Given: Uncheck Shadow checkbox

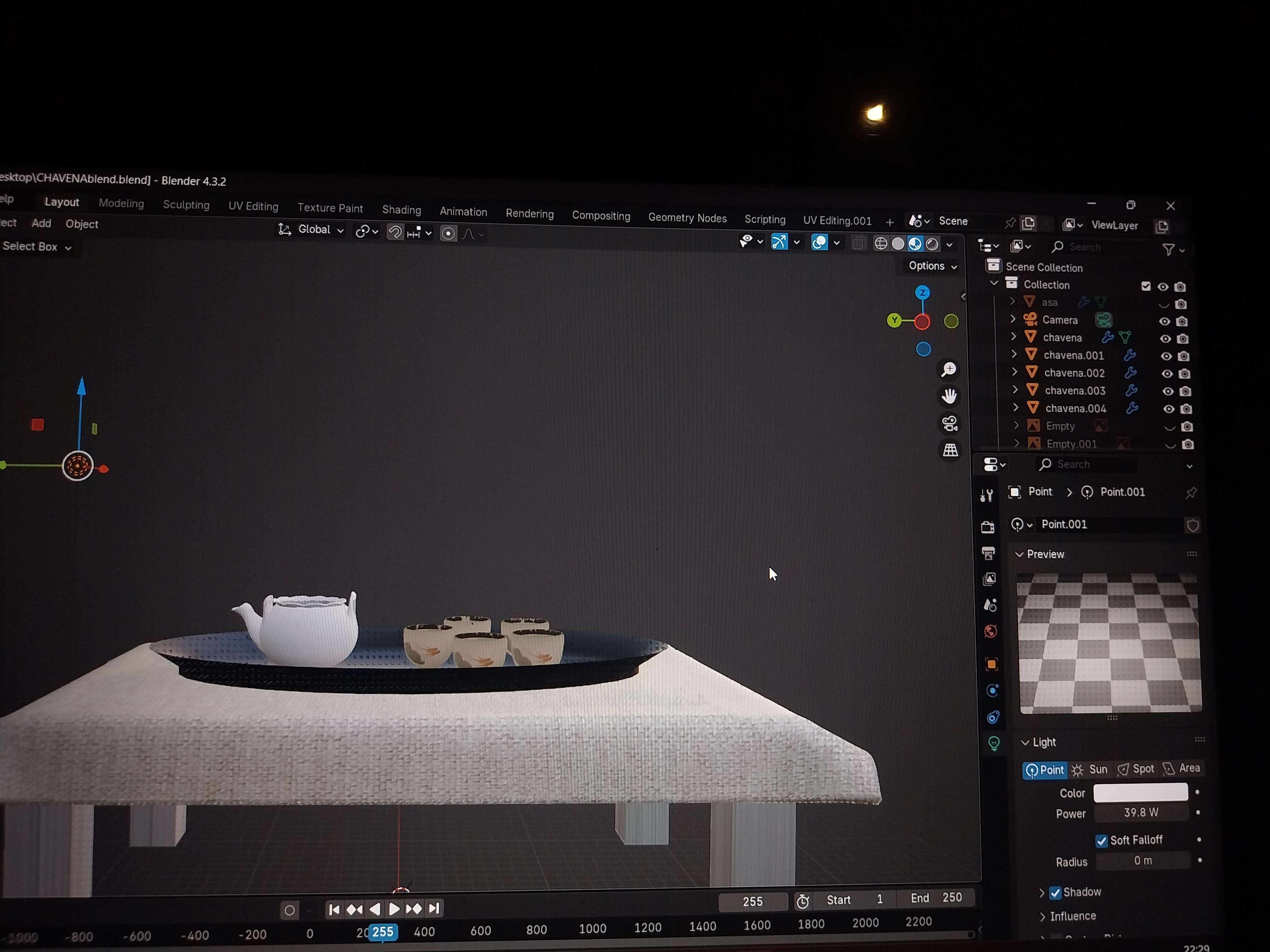Looking at the screenshot, I should click(1055, 893).
